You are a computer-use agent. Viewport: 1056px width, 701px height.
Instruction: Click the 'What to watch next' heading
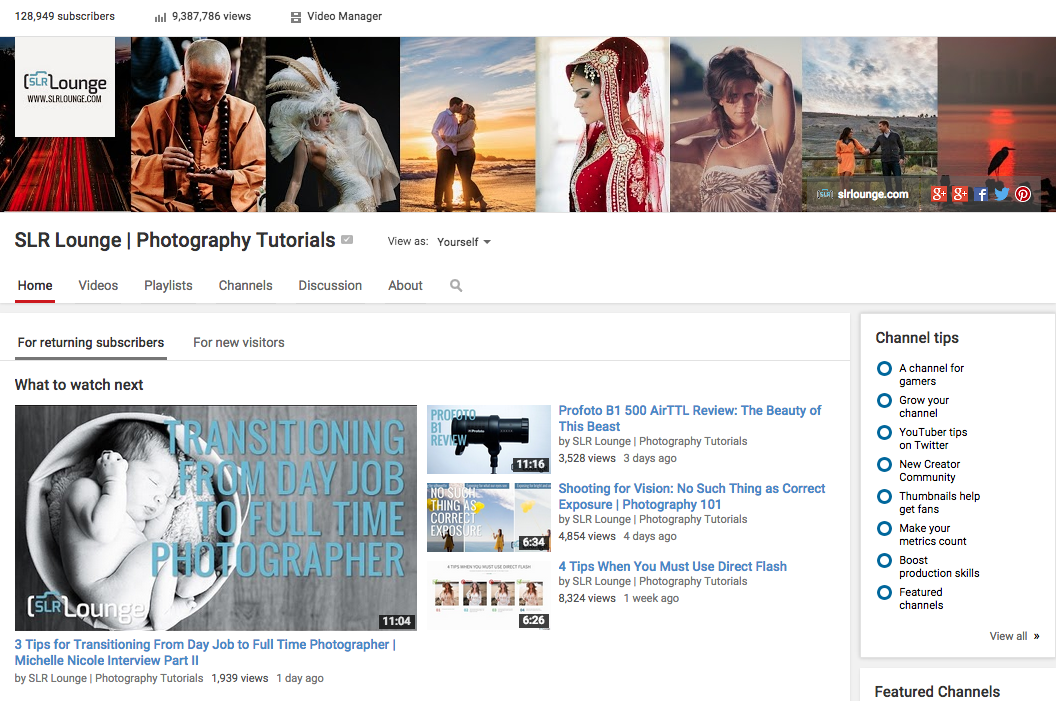point(79,385)
